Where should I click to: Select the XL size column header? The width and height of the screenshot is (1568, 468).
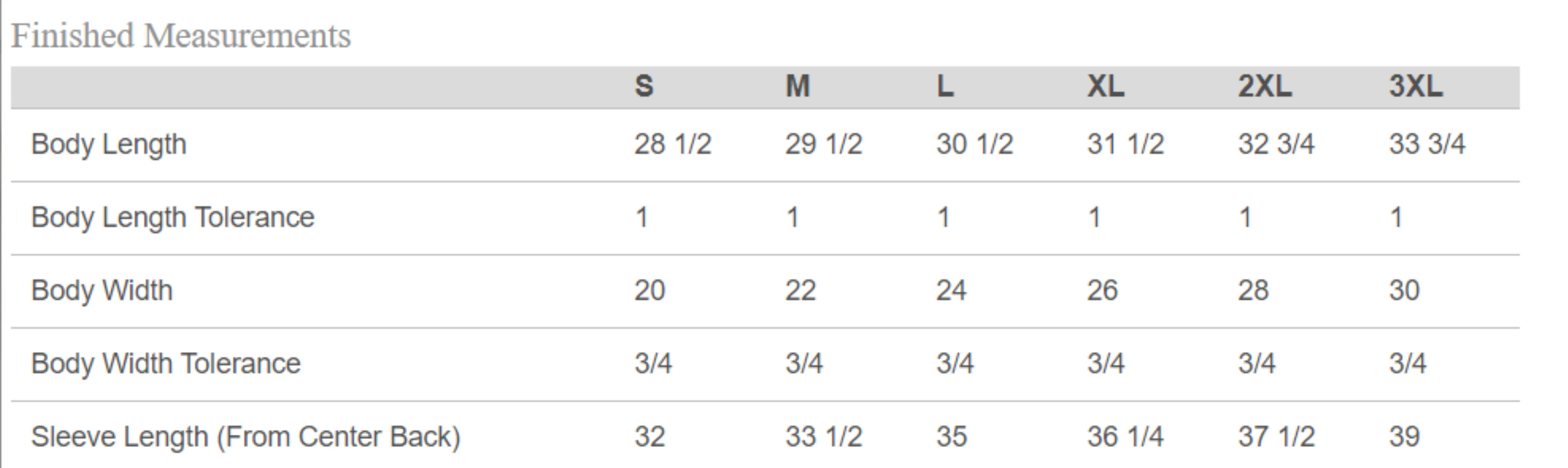tap(1105, 86)
